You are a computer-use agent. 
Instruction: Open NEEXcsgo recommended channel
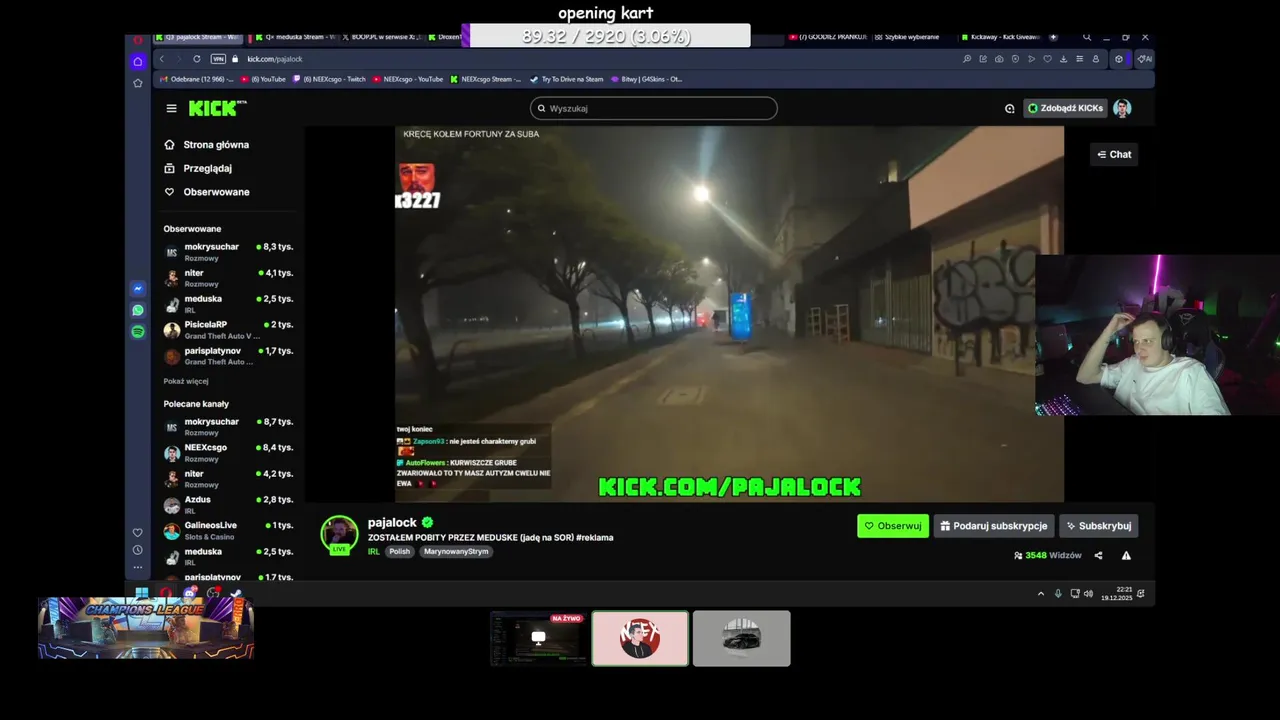coord(228,452)
